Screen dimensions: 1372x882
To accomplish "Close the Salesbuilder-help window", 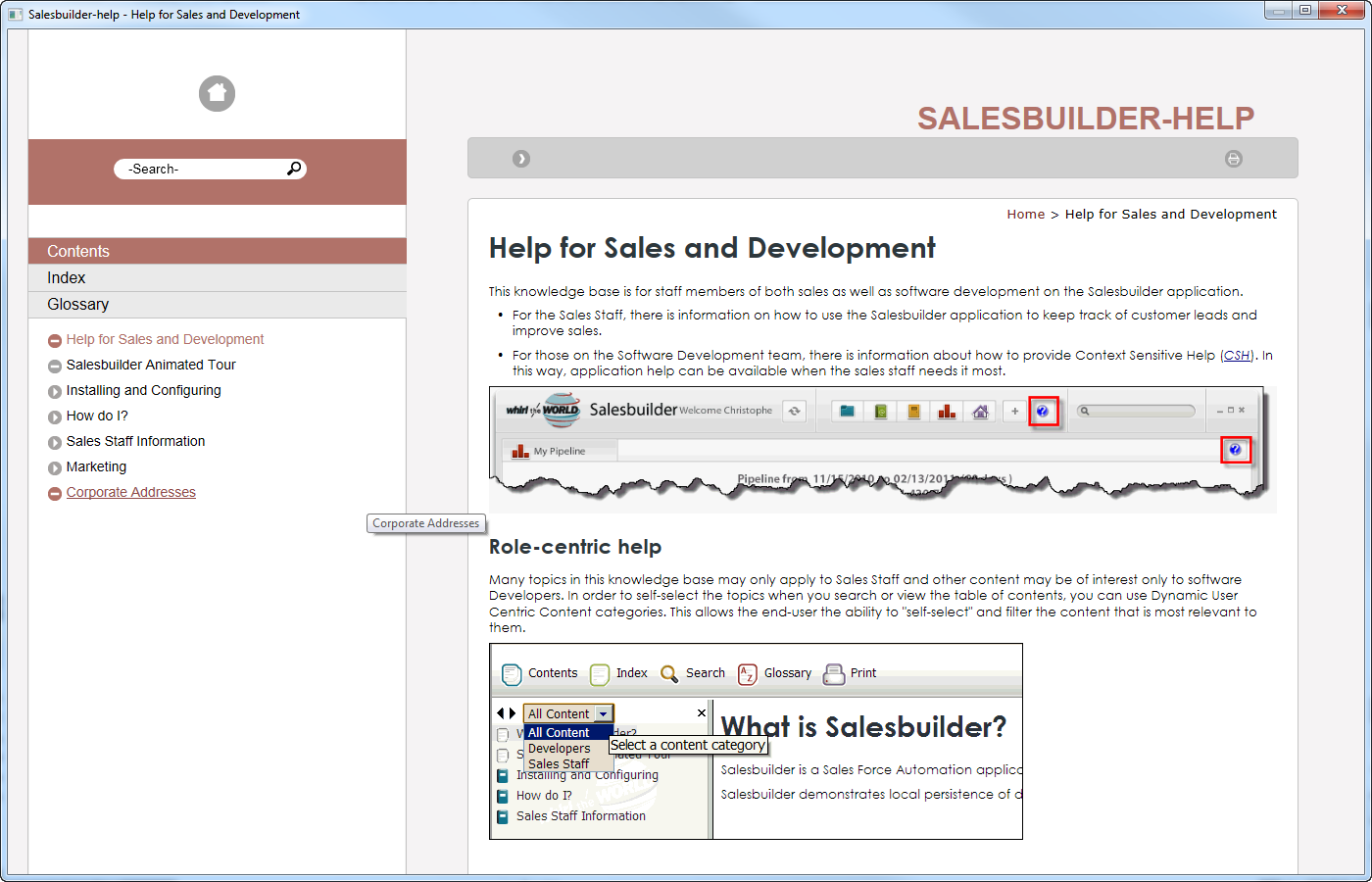I will click(x=1342, y=10).
